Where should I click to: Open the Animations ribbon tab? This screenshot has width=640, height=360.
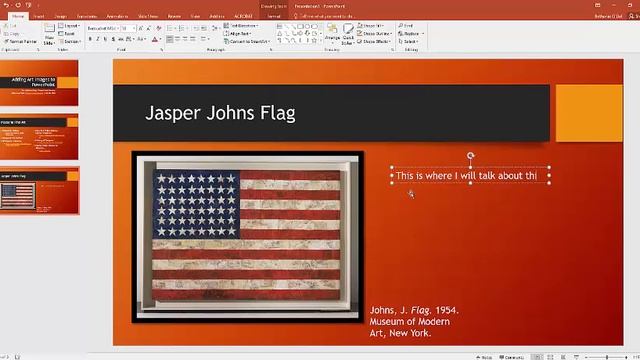tap(117, 16)
